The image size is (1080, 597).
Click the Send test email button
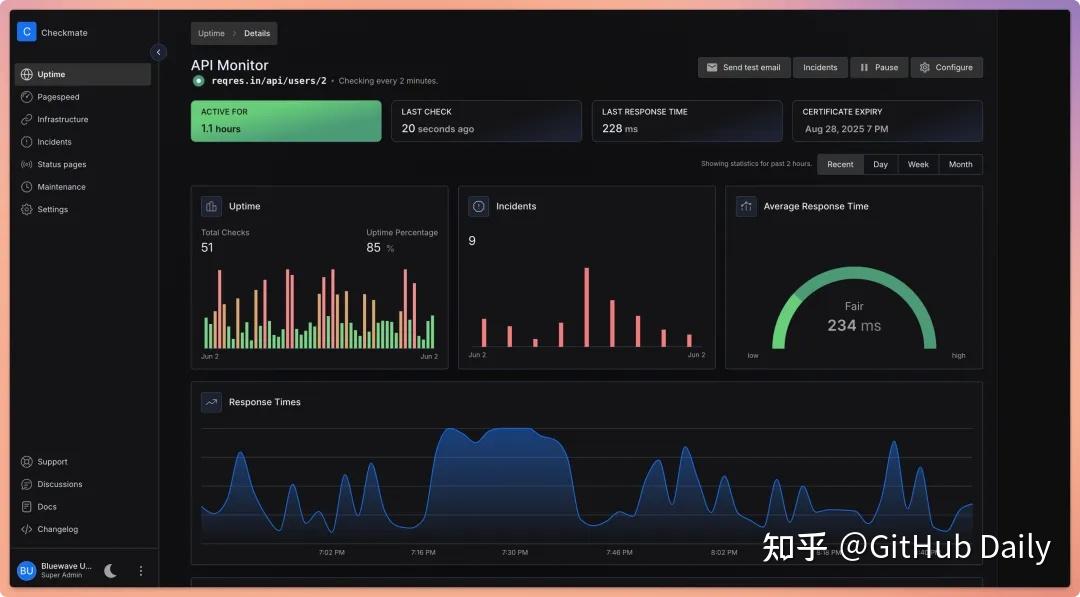(x=743, y=67)
